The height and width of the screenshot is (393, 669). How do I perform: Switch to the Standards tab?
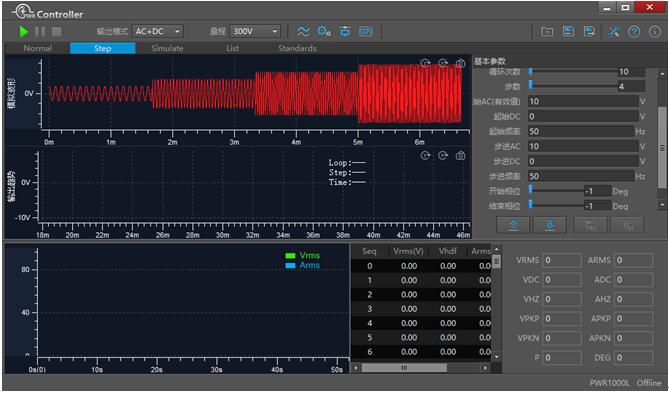[x=297, y=48]
